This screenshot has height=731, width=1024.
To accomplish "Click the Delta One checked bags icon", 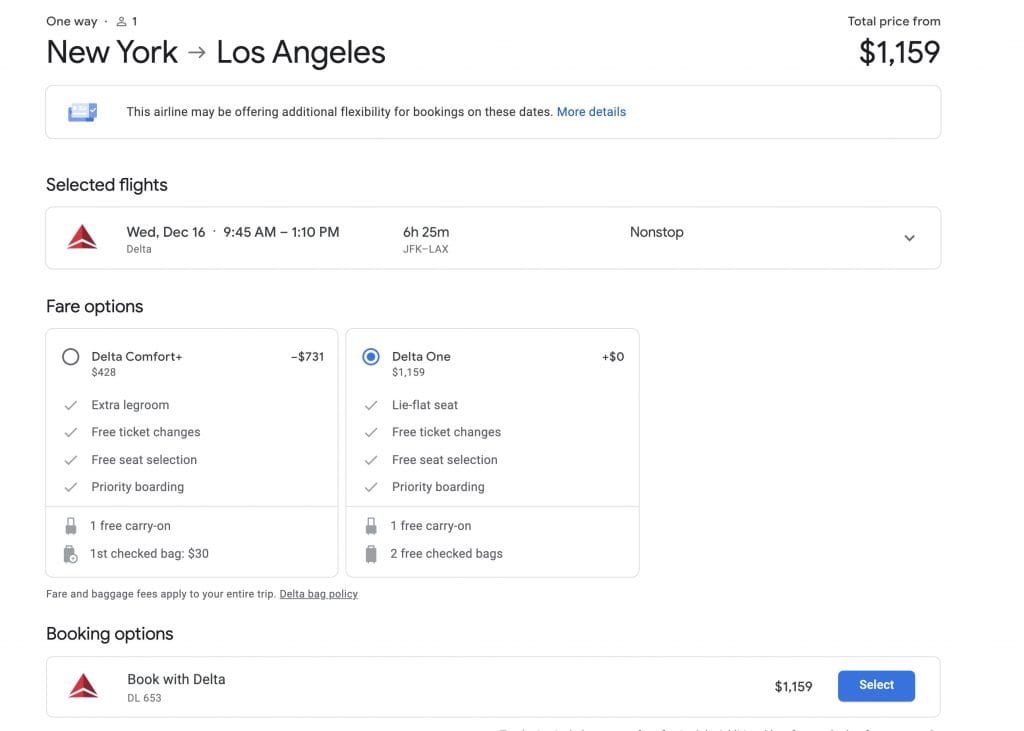I will (371, 554).
